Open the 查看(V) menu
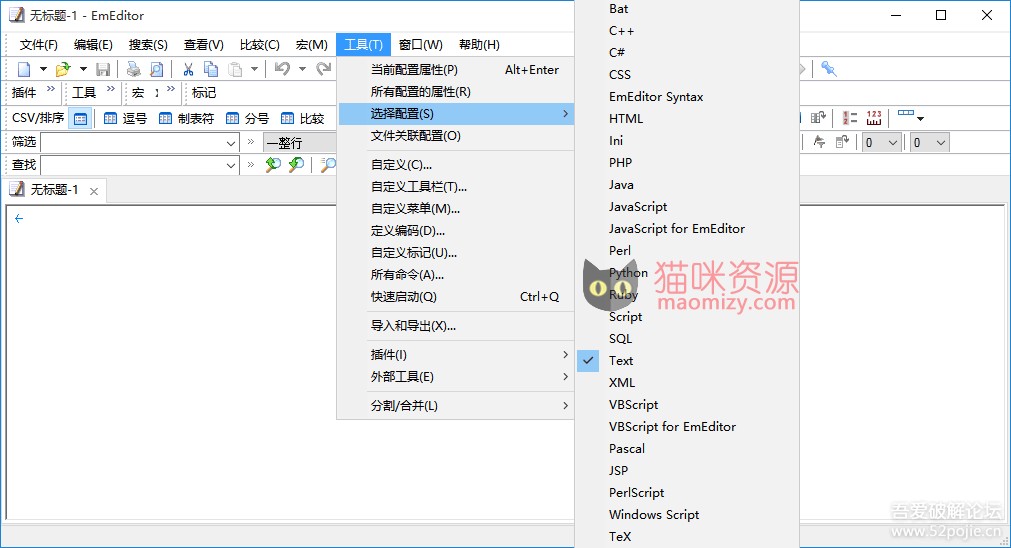 [204, 44]
